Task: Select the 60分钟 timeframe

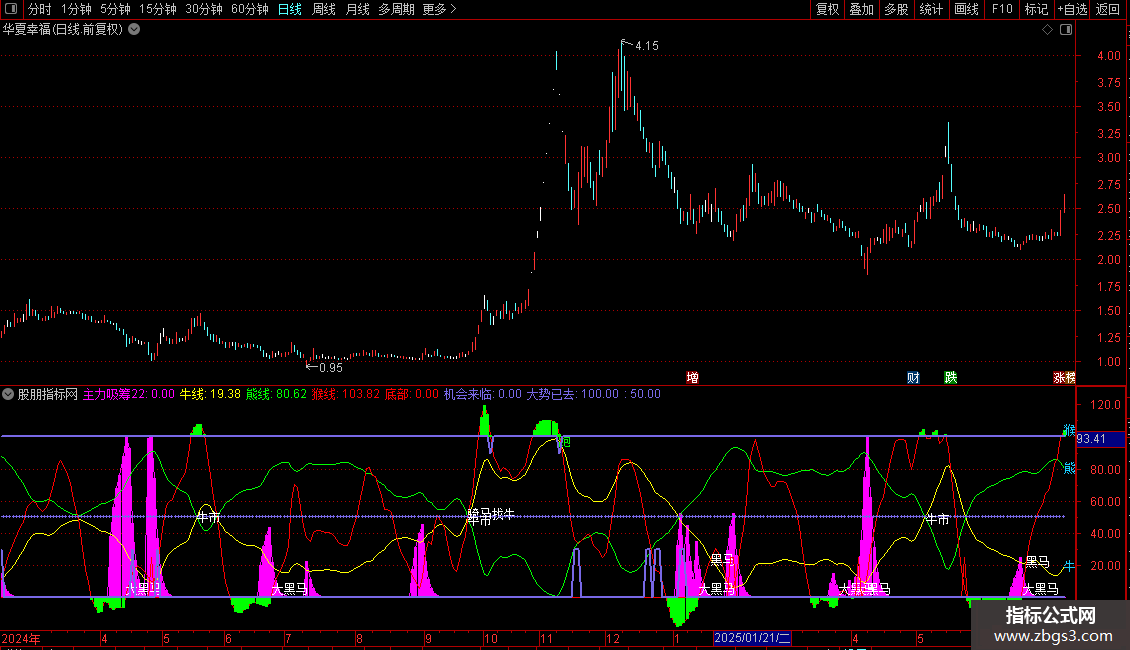Action: (x=250, y=9)
